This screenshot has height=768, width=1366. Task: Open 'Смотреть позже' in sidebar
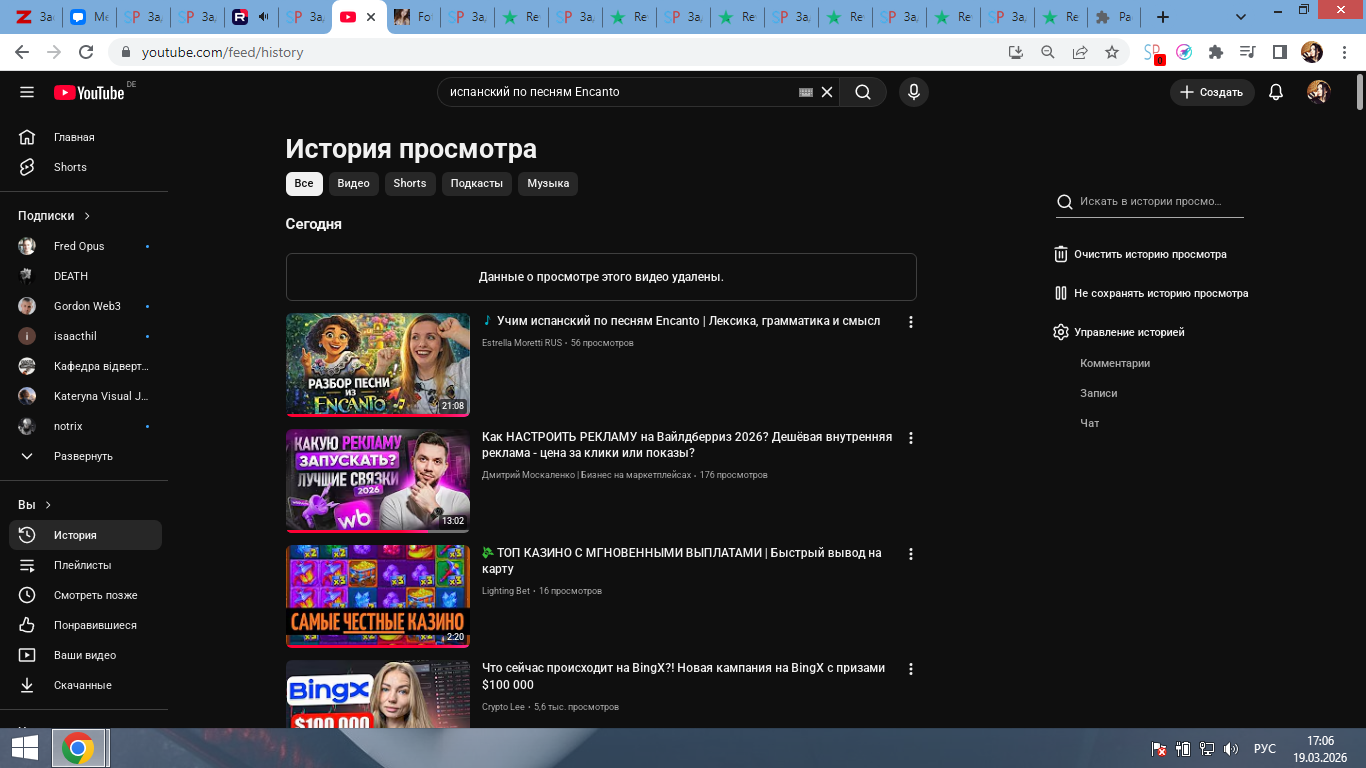pos(84,595)
